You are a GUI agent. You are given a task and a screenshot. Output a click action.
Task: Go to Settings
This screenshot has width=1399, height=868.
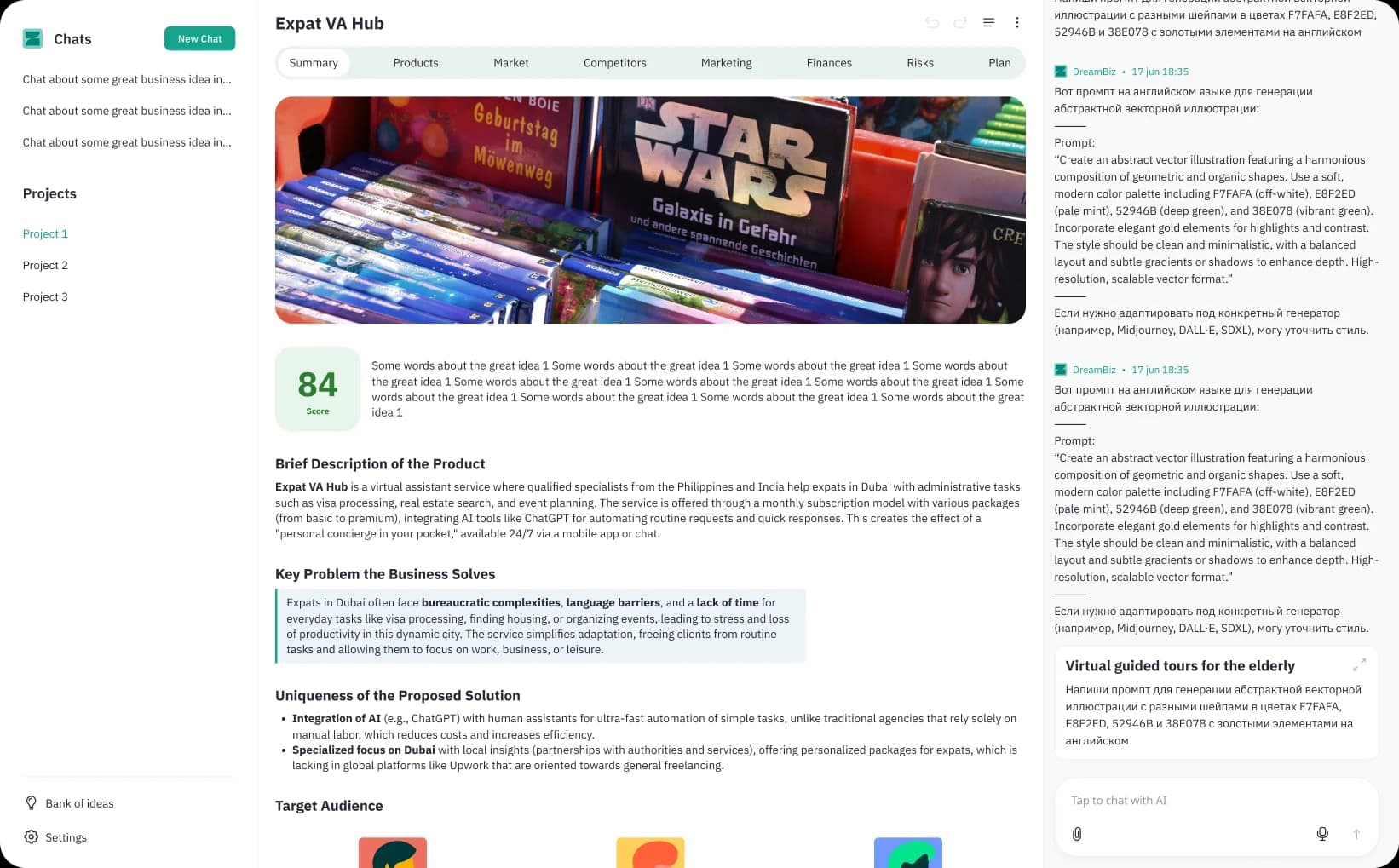[55, 837]
